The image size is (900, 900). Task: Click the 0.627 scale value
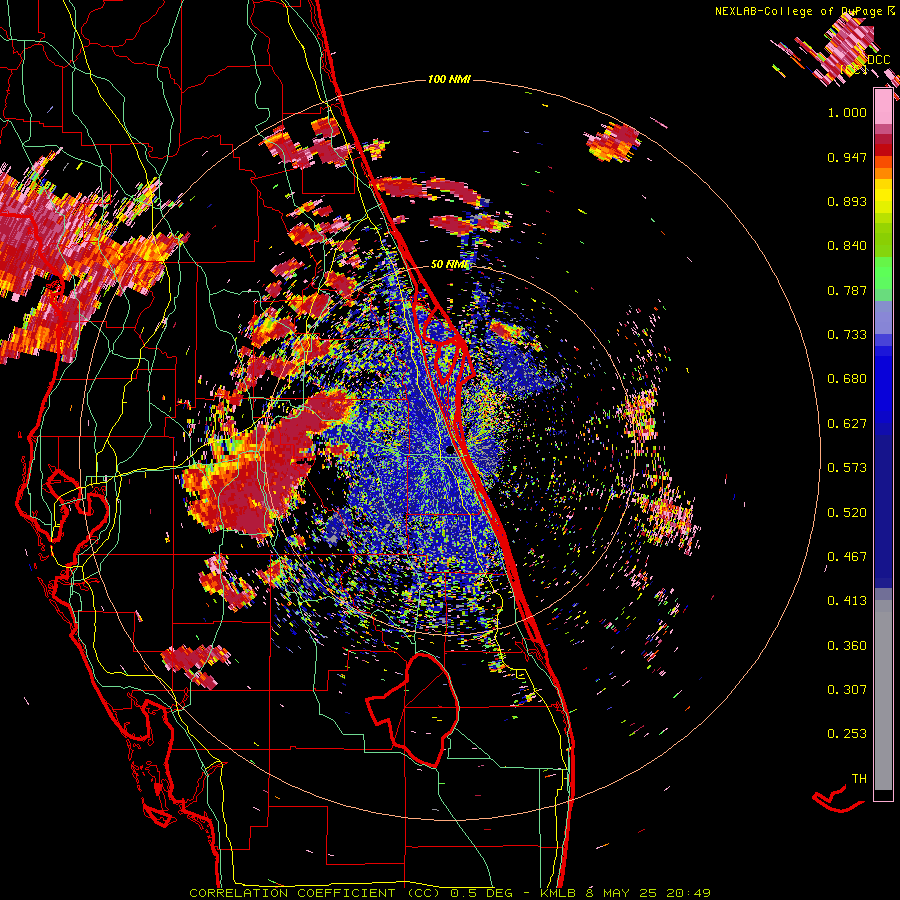click(x=847, y=424)
